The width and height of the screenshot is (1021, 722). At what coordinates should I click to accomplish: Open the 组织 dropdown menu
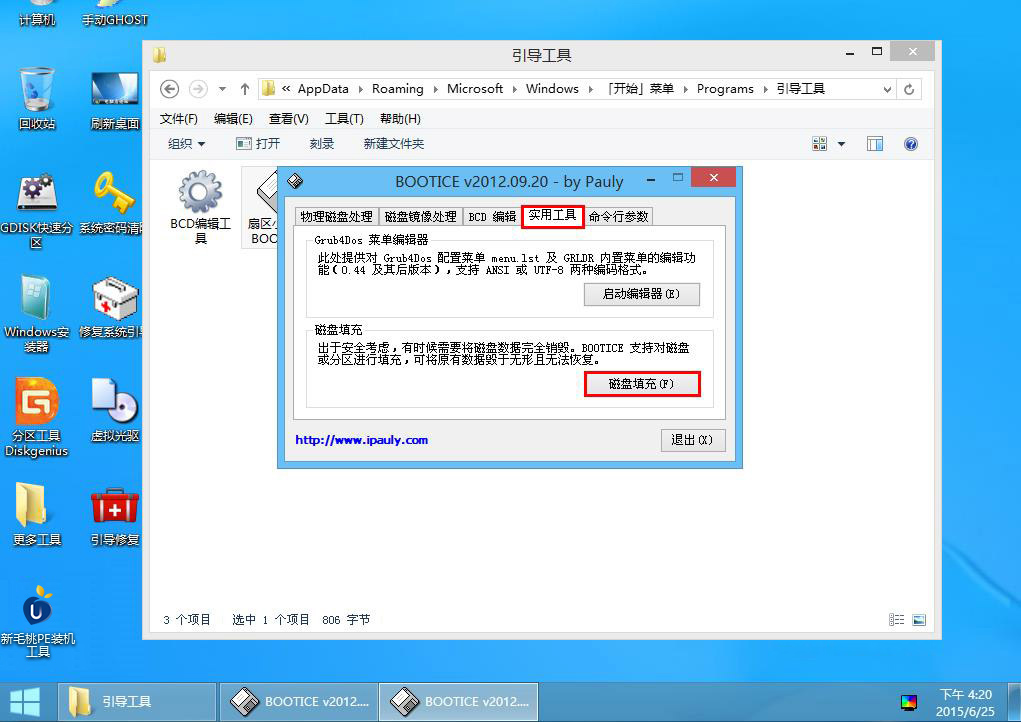[x=186, y=144]
